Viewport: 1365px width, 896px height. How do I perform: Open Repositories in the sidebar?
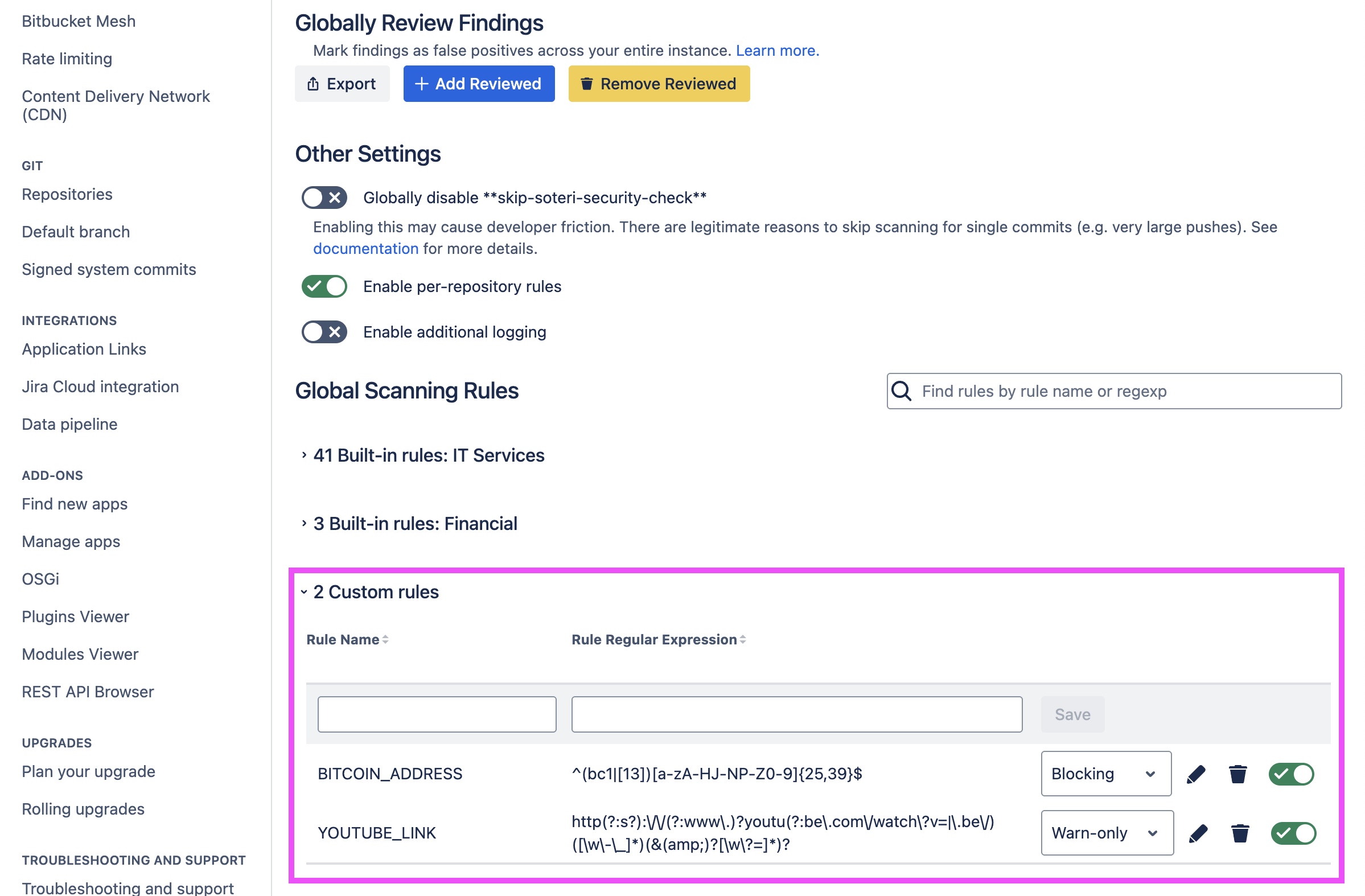(x=67, y=194)
